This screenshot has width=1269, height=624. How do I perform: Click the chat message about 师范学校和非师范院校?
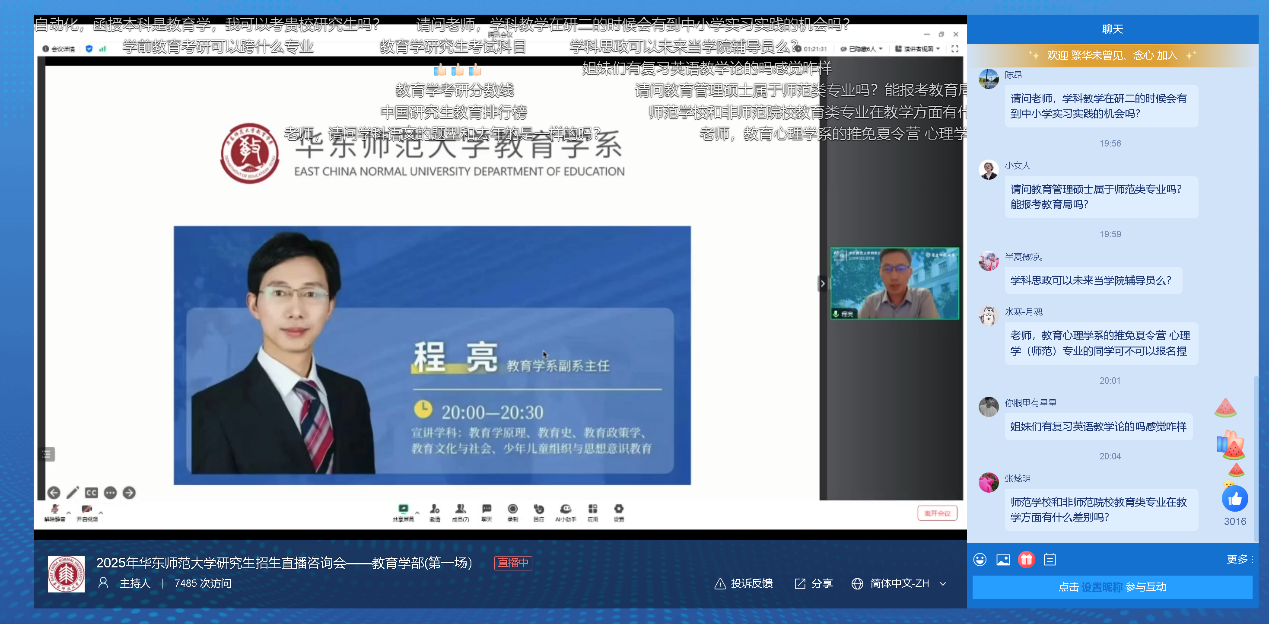pyautogui.click(x=1101, y=510)
